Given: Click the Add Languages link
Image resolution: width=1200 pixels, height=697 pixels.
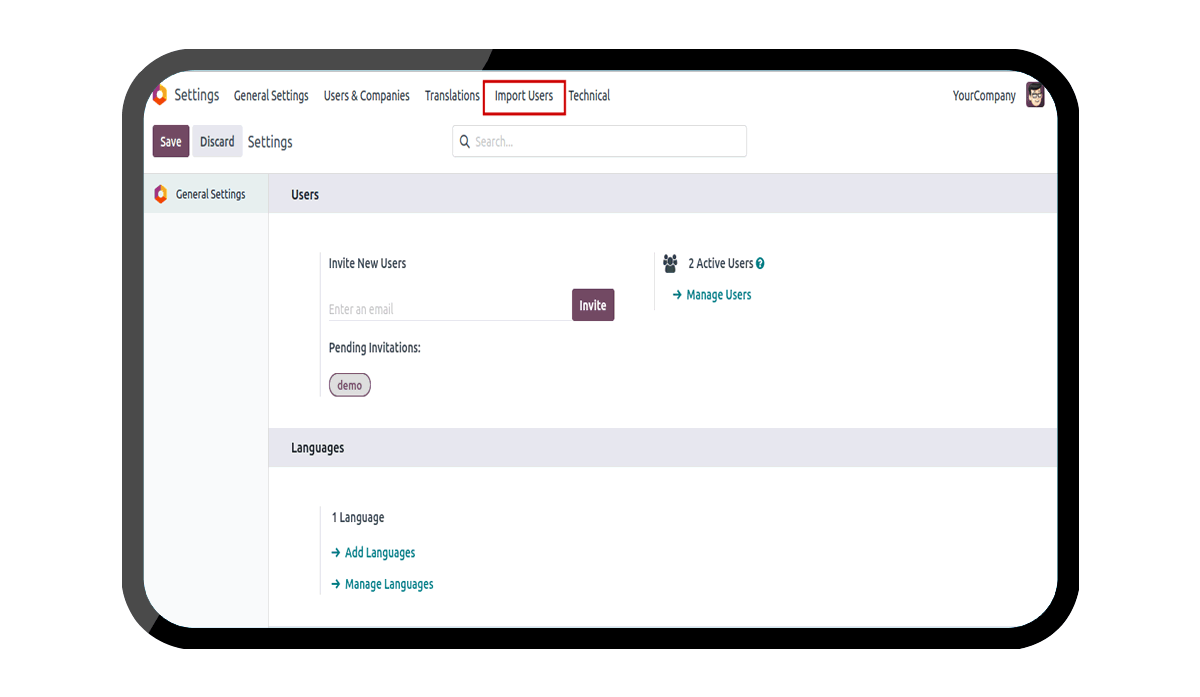Looking at the screenshot, I should (x=379, y=553).
